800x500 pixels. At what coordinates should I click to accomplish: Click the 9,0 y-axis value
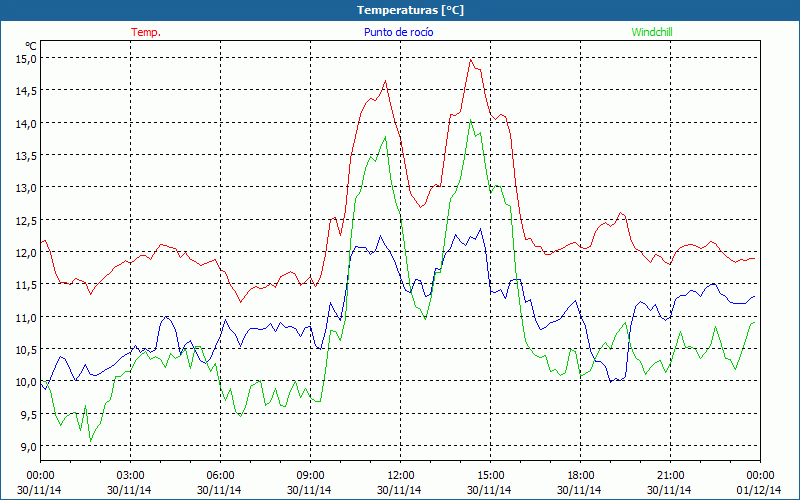tap(29, 446)
